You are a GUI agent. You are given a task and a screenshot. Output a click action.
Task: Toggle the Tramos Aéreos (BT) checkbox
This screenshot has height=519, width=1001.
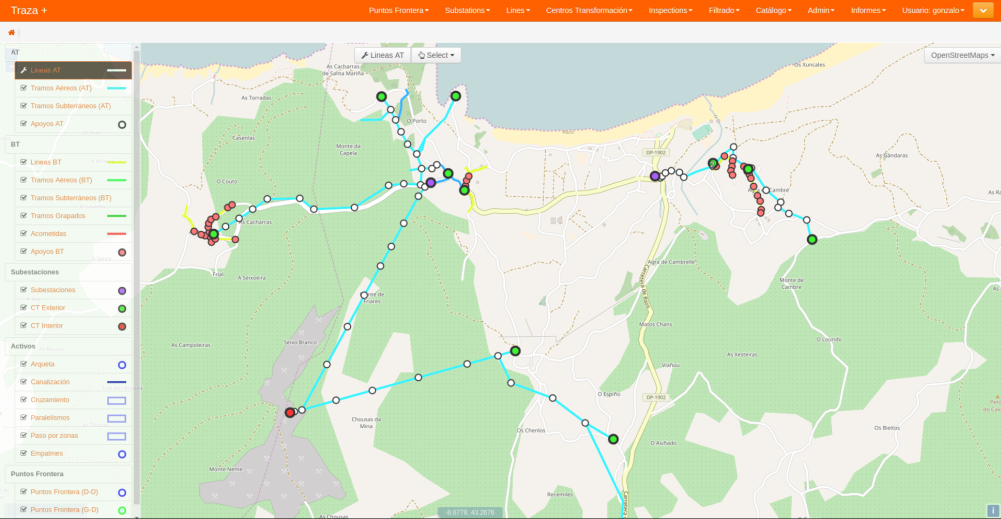pyautogui.click(x=24, y=180)
